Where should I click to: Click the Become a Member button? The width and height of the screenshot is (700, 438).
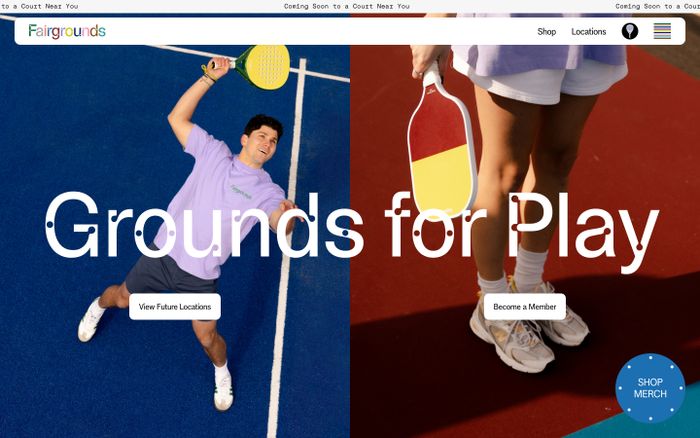coord(525,307)
